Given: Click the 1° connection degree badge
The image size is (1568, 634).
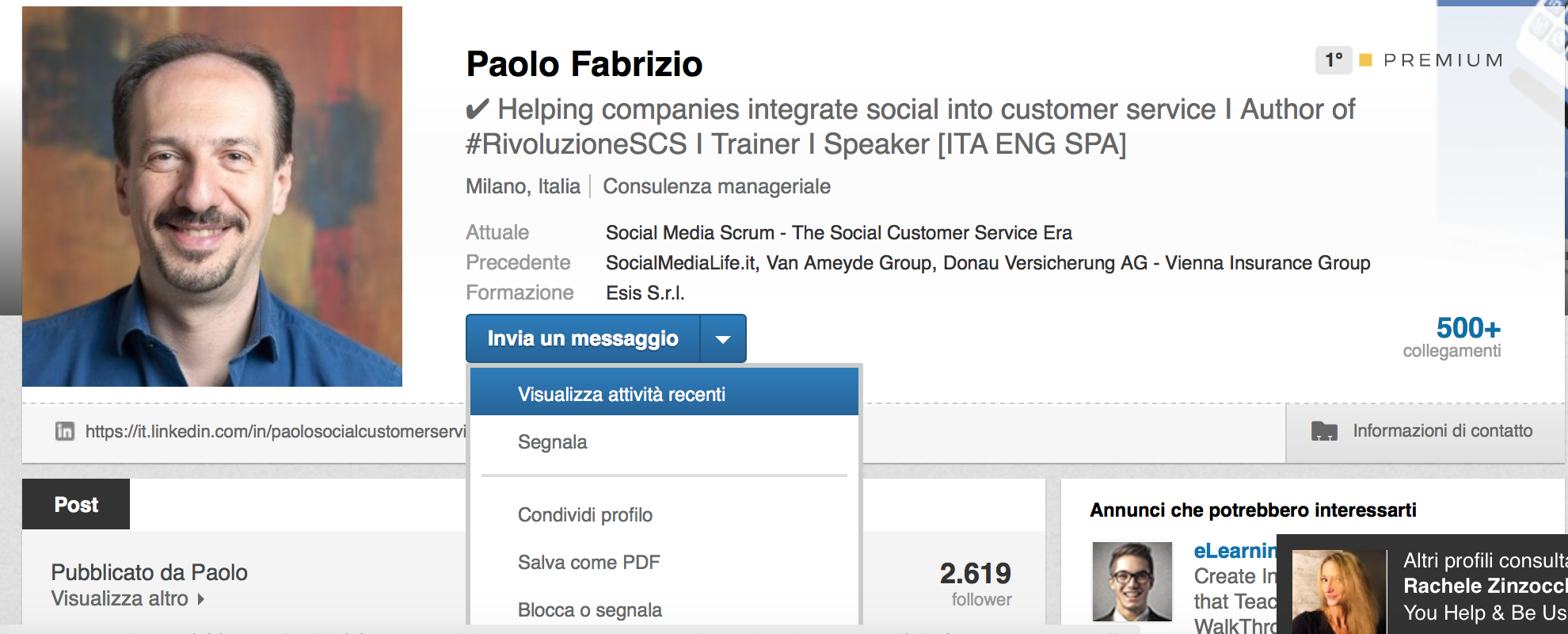Looking at the screenshot, I should click(x=1334, y=60).
